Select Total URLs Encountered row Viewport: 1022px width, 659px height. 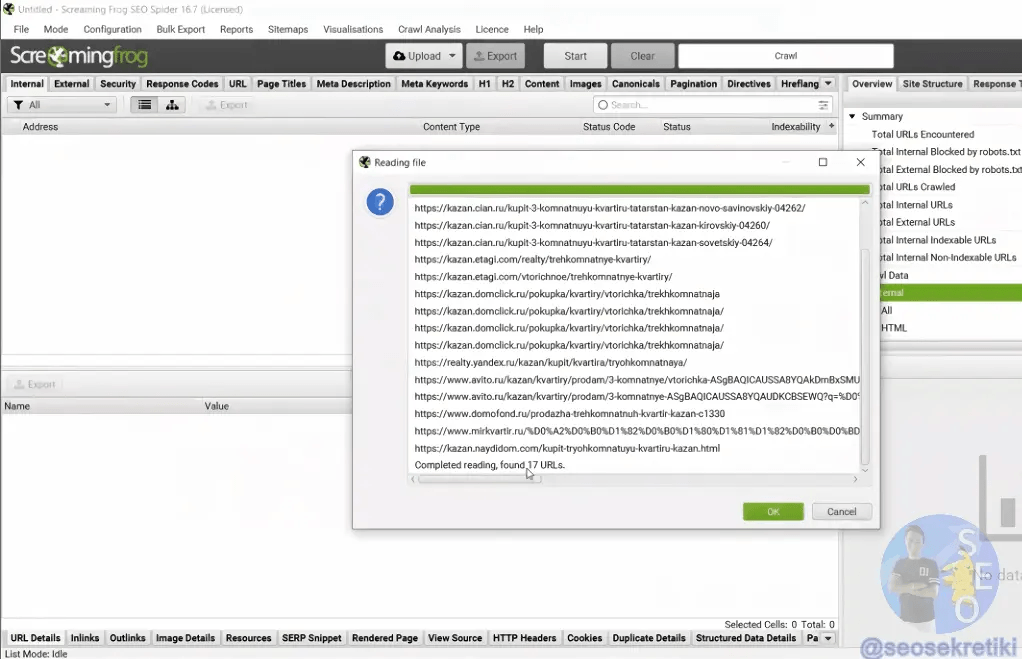(923, 134)
